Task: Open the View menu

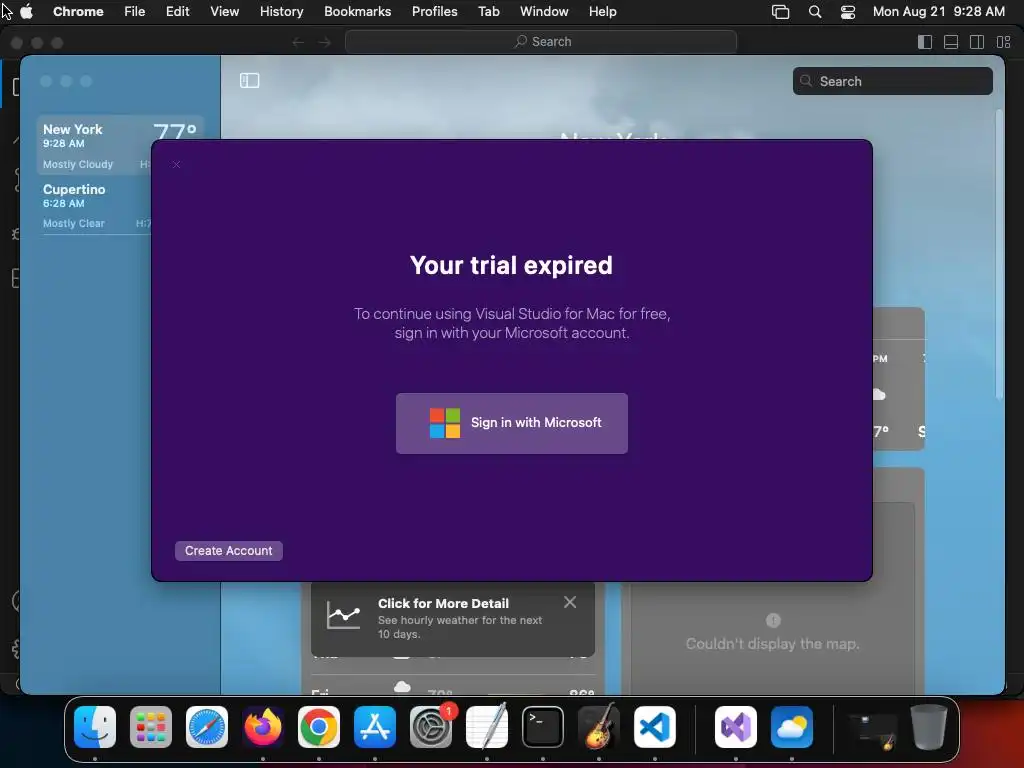Action: pos(225,11)
